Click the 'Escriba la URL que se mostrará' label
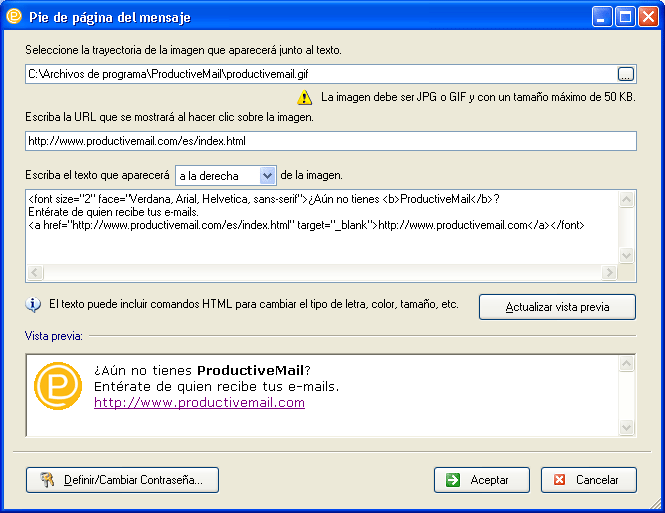665x513 pixels. pos(169,117)
